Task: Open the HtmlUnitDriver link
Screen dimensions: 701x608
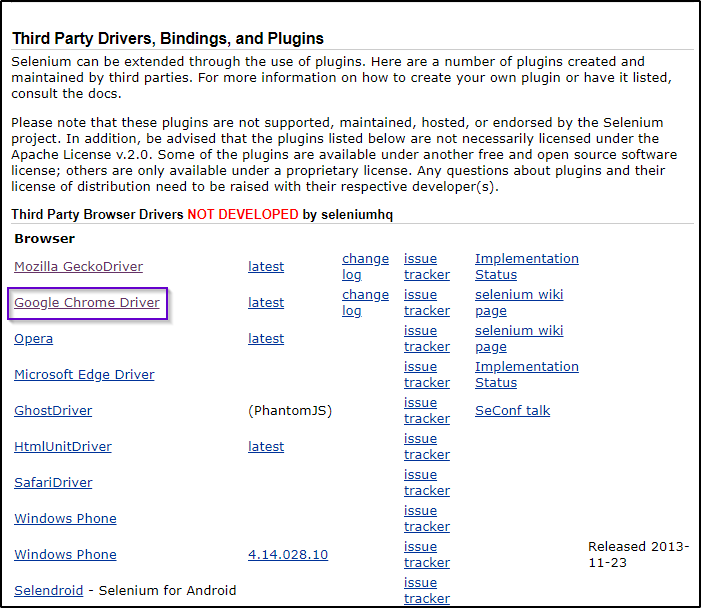Action: pos(63,447)
